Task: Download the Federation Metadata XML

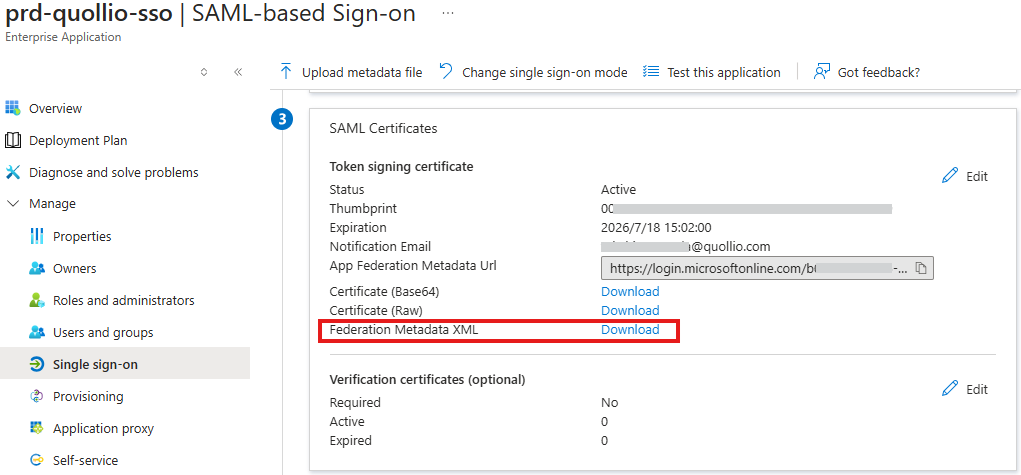Action: [x=630, y=330]
